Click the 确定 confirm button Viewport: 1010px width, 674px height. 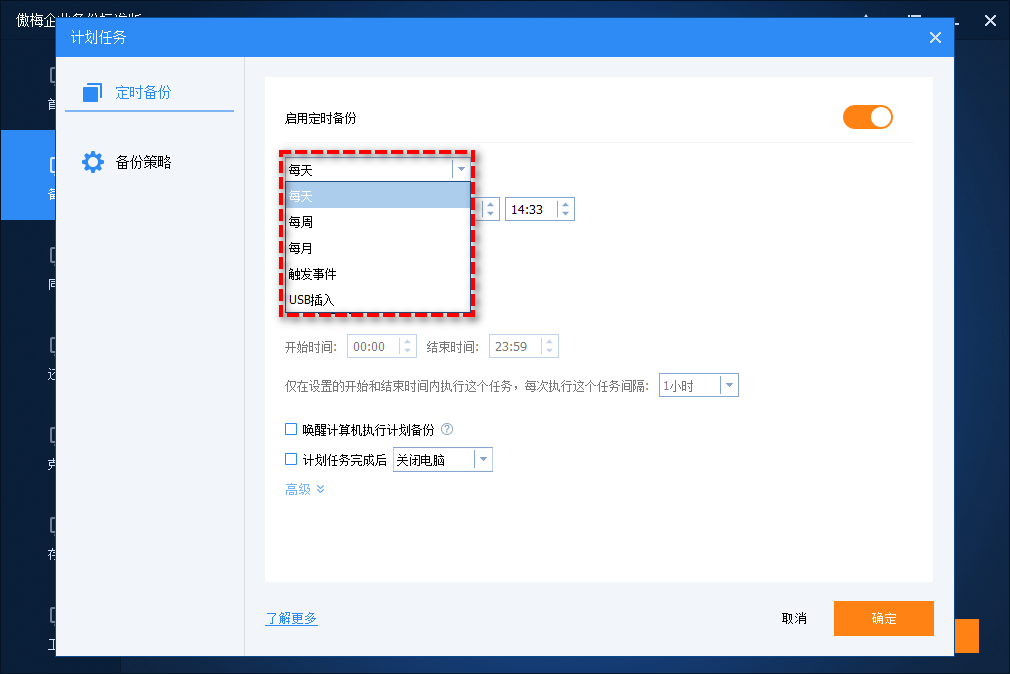coord(883,618)
